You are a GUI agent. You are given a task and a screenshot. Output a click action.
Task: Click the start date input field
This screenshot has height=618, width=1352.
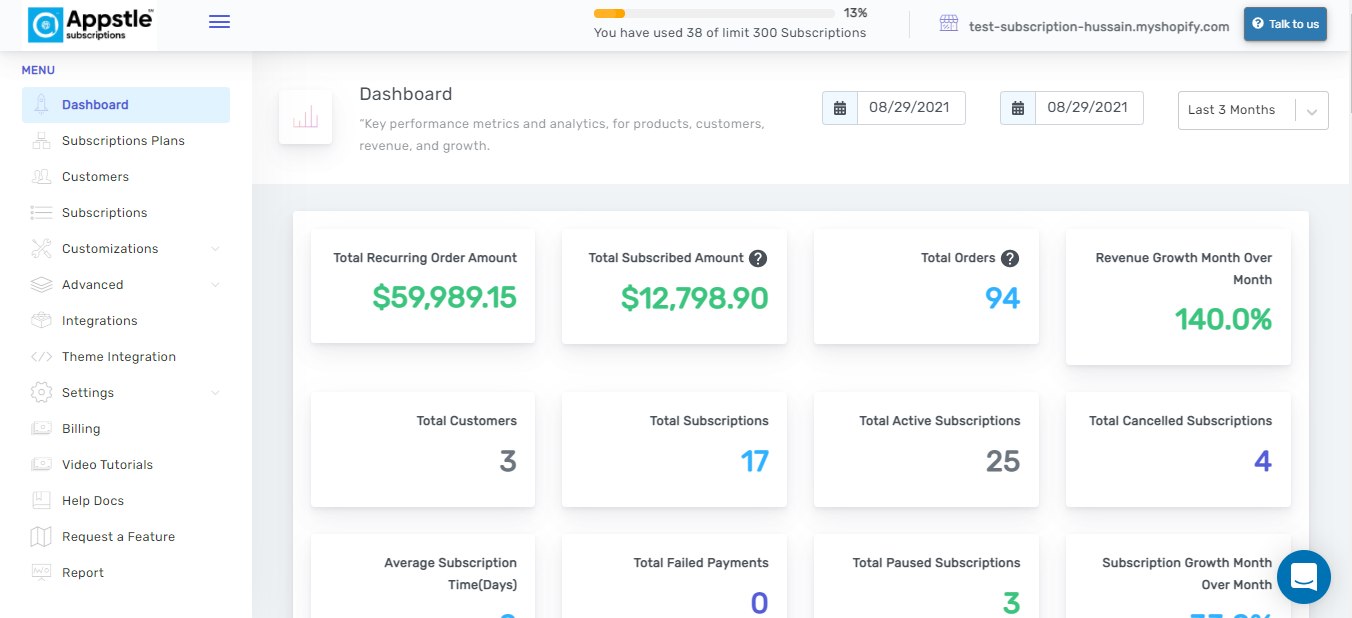(x=911, y=108)
